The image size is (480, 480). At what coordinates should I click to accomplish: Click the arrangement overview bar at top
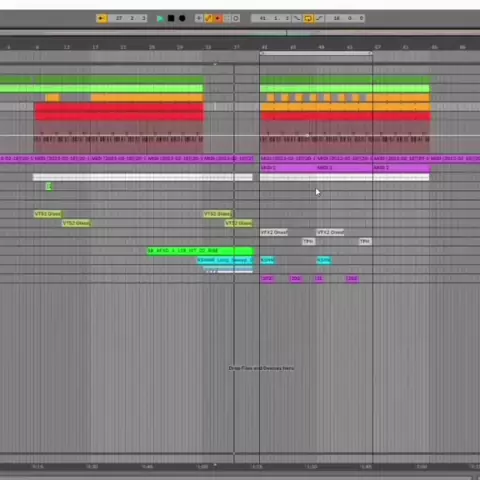240,33
